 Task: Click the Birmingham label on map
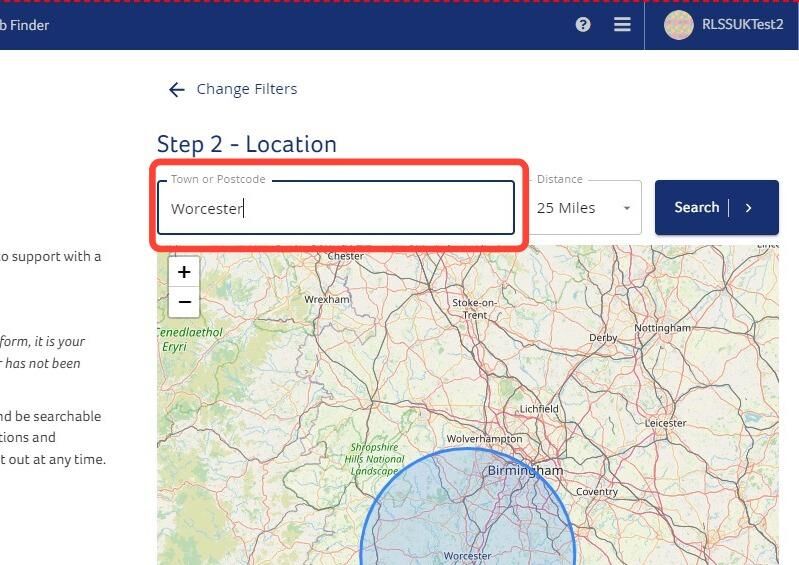coord(525,471)
